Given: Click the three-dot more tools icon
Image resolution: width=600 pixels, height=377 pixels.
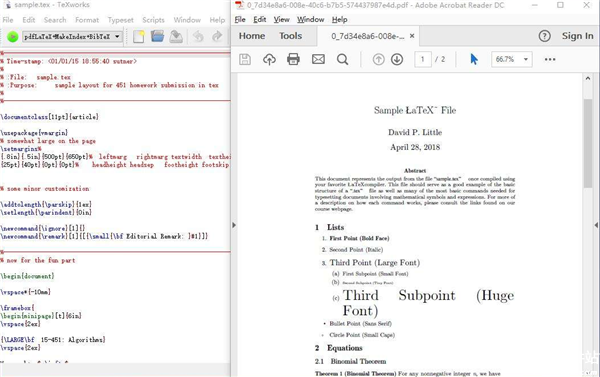Looking at the screenshot, I should click(550, 59).
